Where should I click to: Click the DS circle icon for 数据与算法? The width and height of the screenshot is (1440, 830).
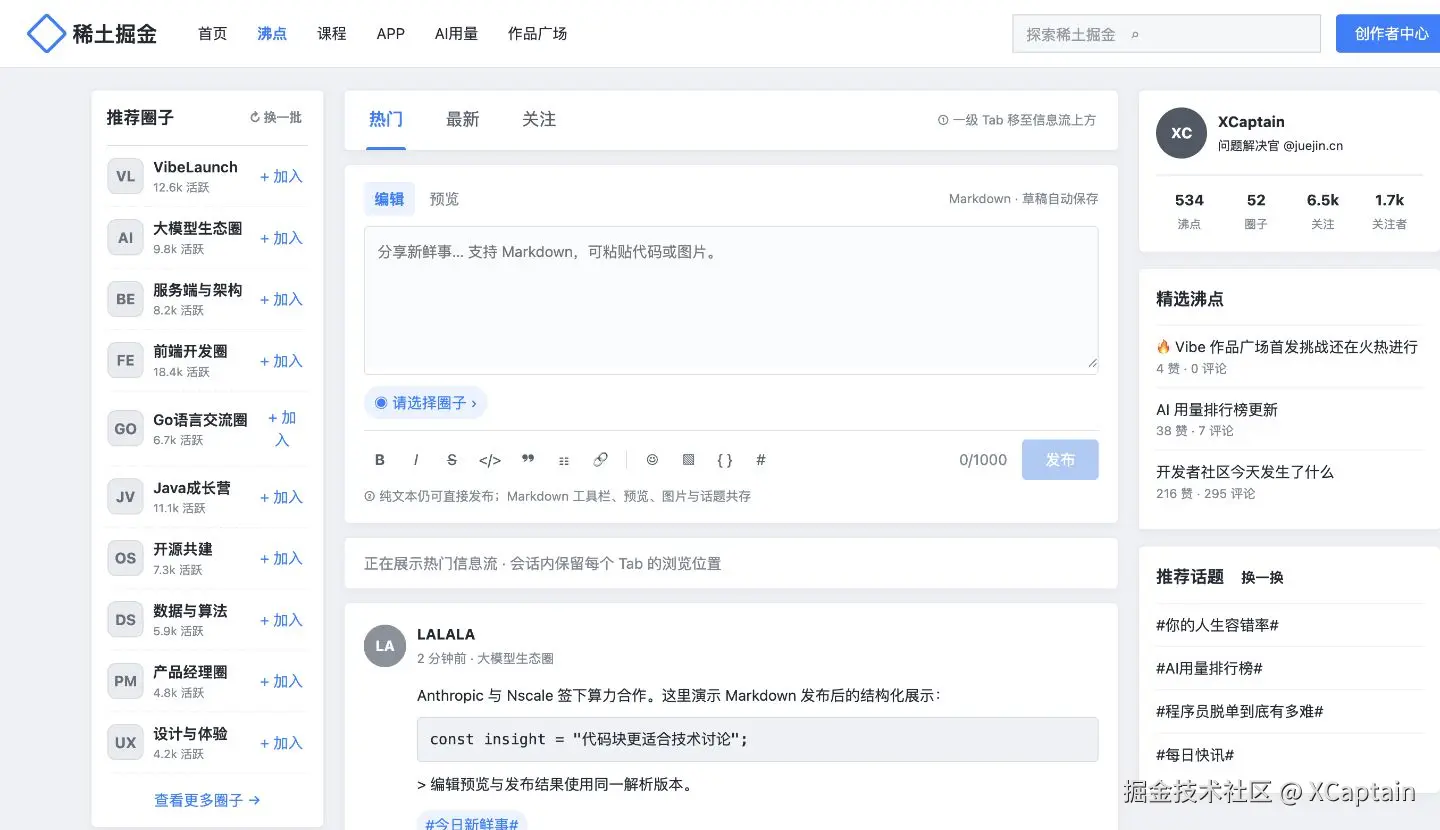click(x=125, y=620)
